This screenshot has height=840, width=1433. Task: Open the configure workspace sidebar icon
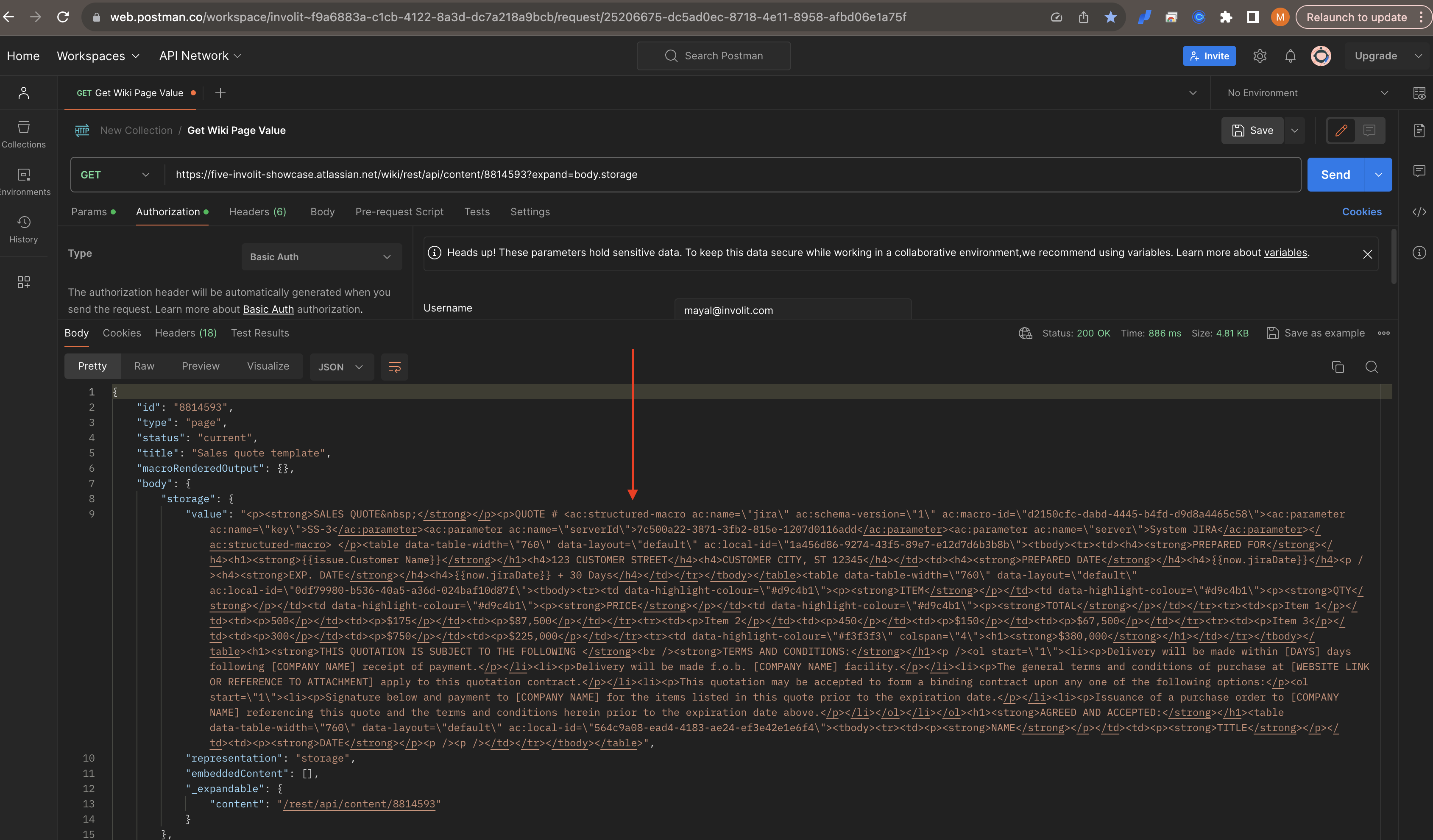23,282
